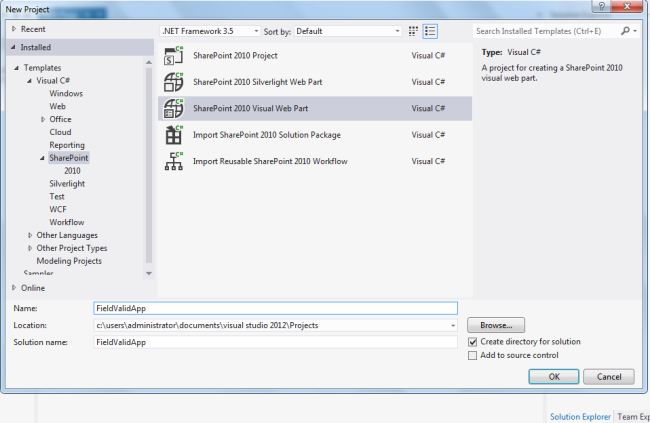The height and width of the screenshot is (423, 650).
Task: Click the SharePoint 2010 Visual Web Part icon
Action: click(x=173, y=109)
